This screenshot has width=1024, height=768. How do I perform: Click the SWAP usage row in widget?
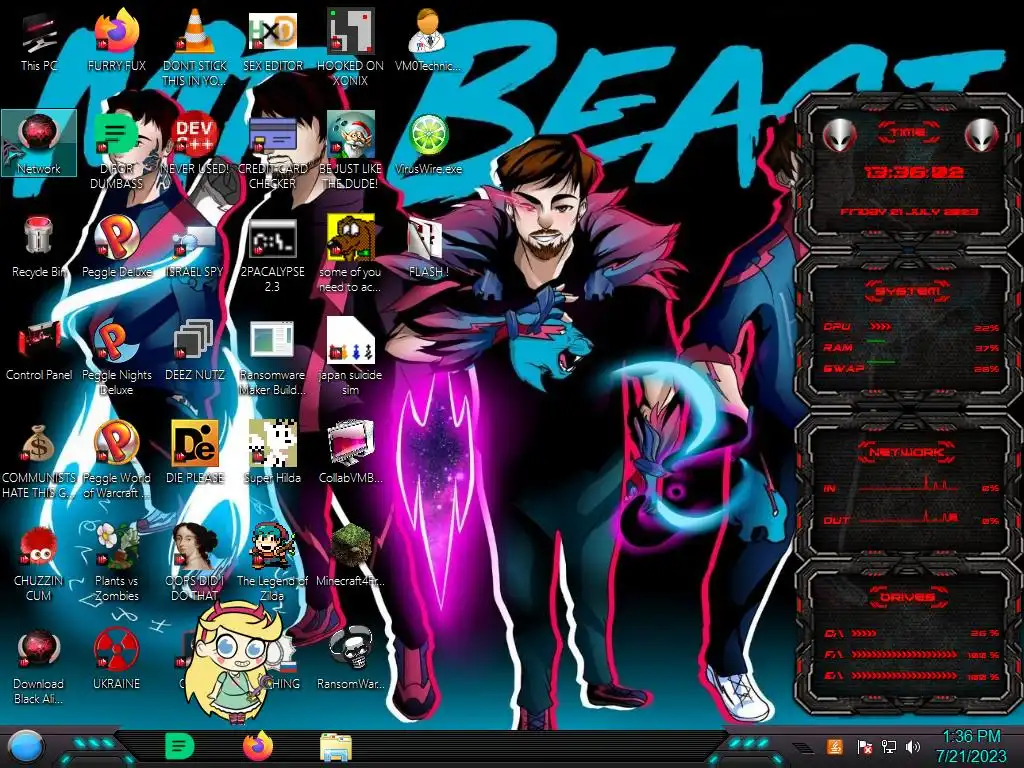pyautogui.click(x=911, y=369)
